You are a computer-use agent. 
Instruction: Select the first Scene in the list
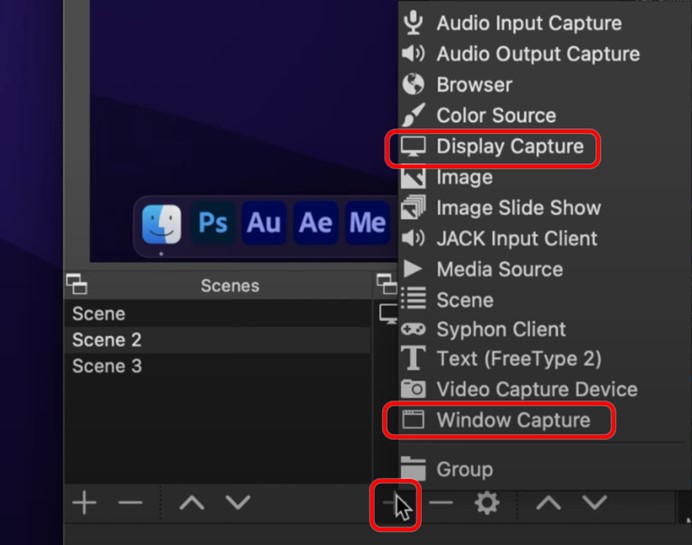tap(98, 313)
